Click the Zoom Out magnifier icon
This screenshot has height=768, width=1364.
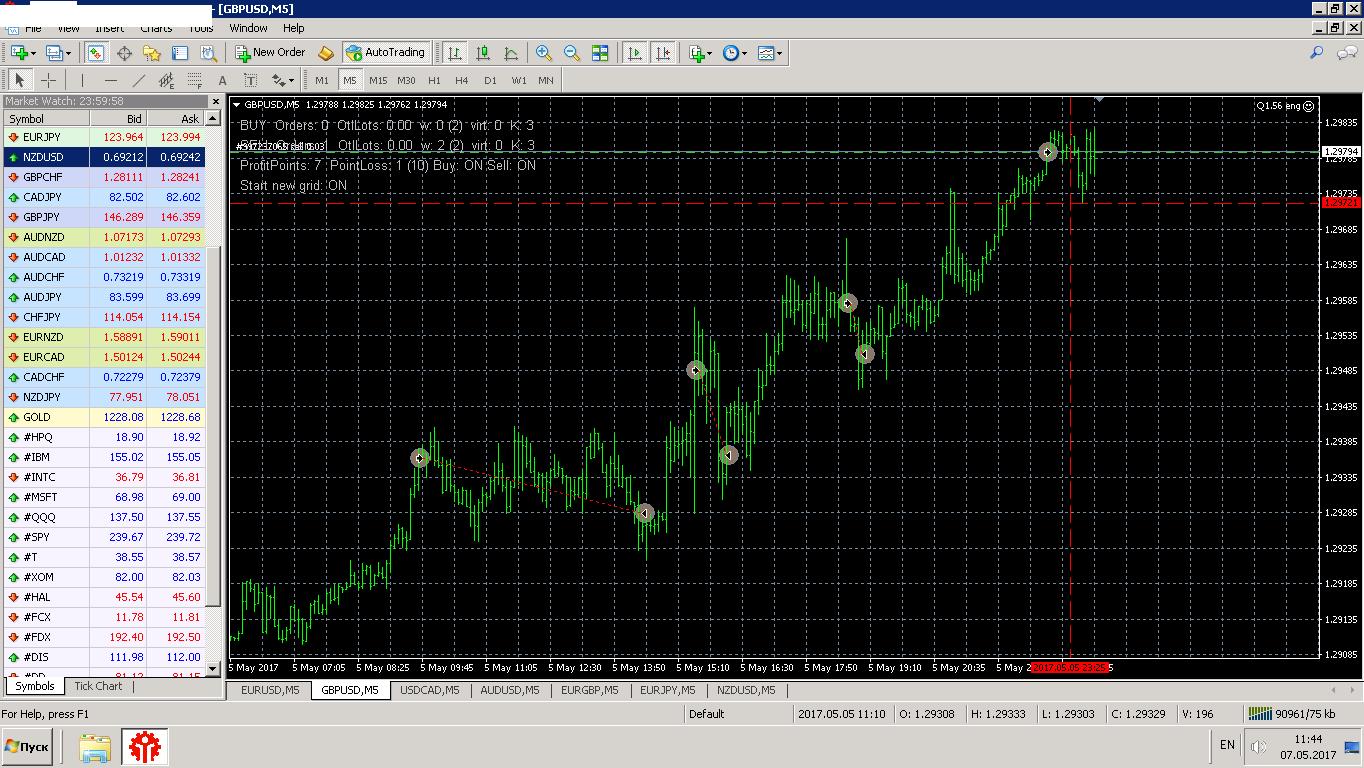pyautogui.click(x=572, y=53)
